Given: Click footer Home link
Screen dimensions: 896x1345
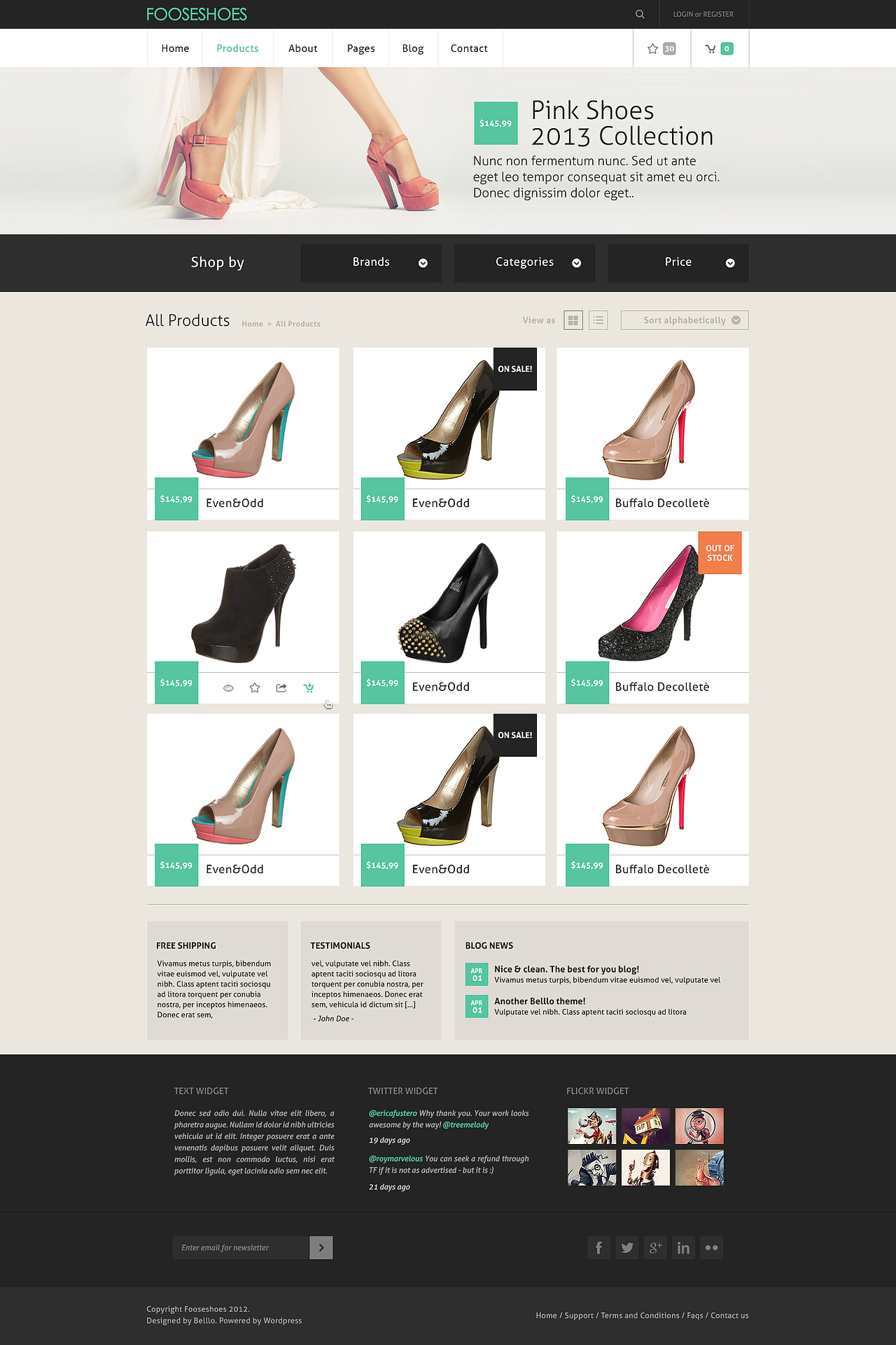Looking at the screenshot, I should click(x=546, y=1316).
